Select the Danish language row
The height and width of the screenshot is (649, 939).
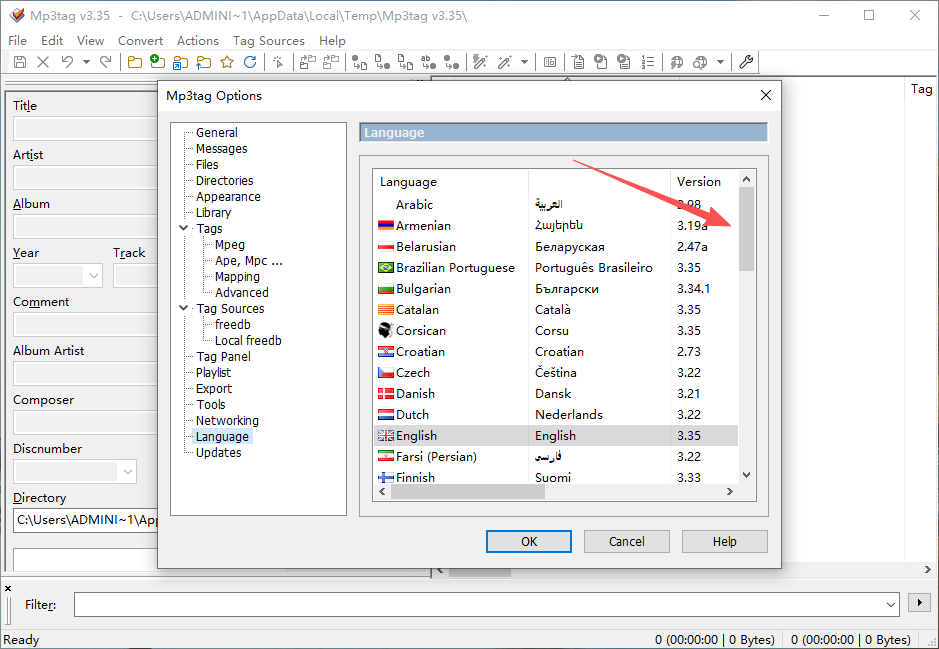pos(556,393)
